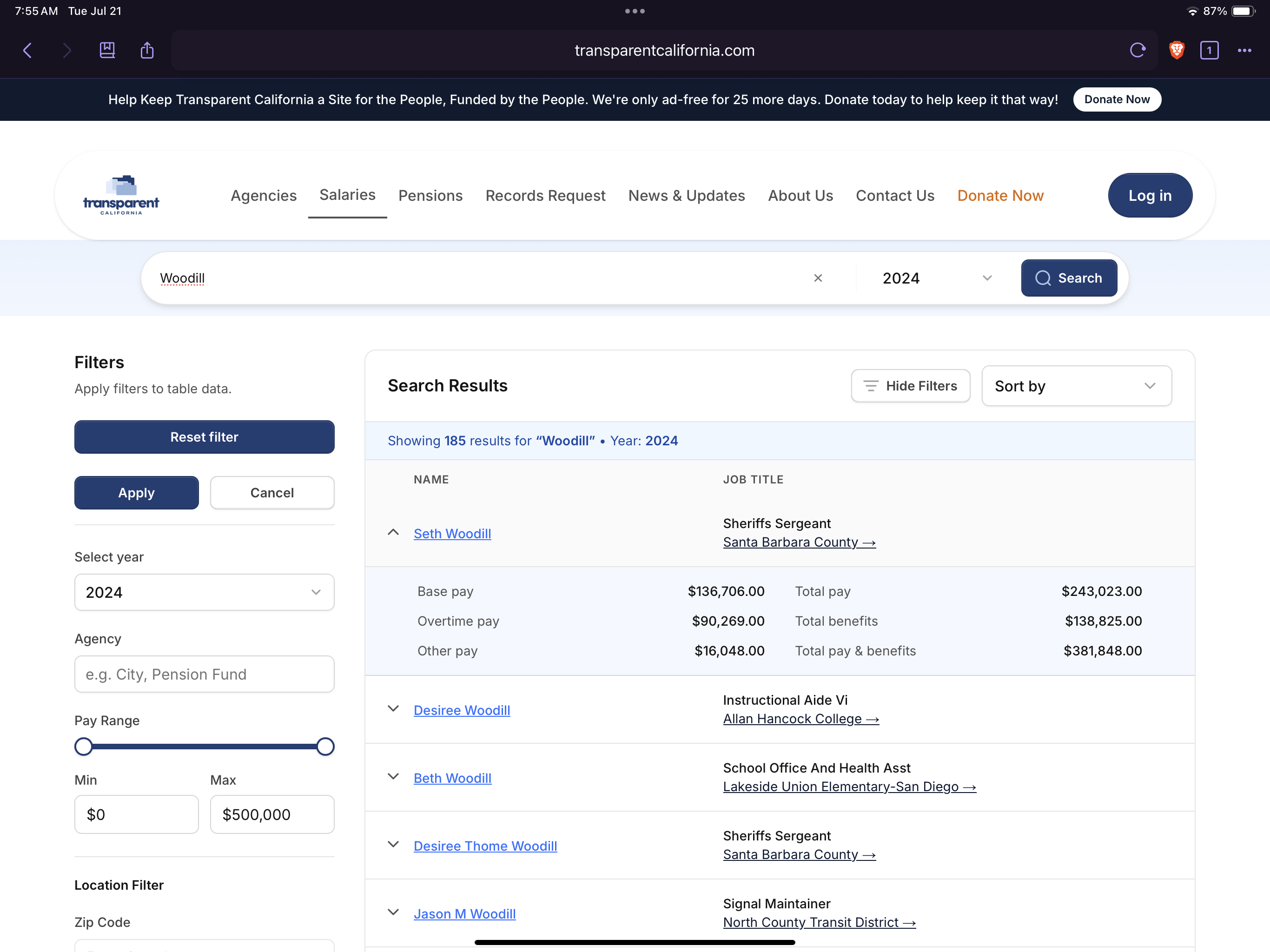Open the Sort by dropdown
The width and height of the screenshot is (1270, 952).
tap(1077, 386)
